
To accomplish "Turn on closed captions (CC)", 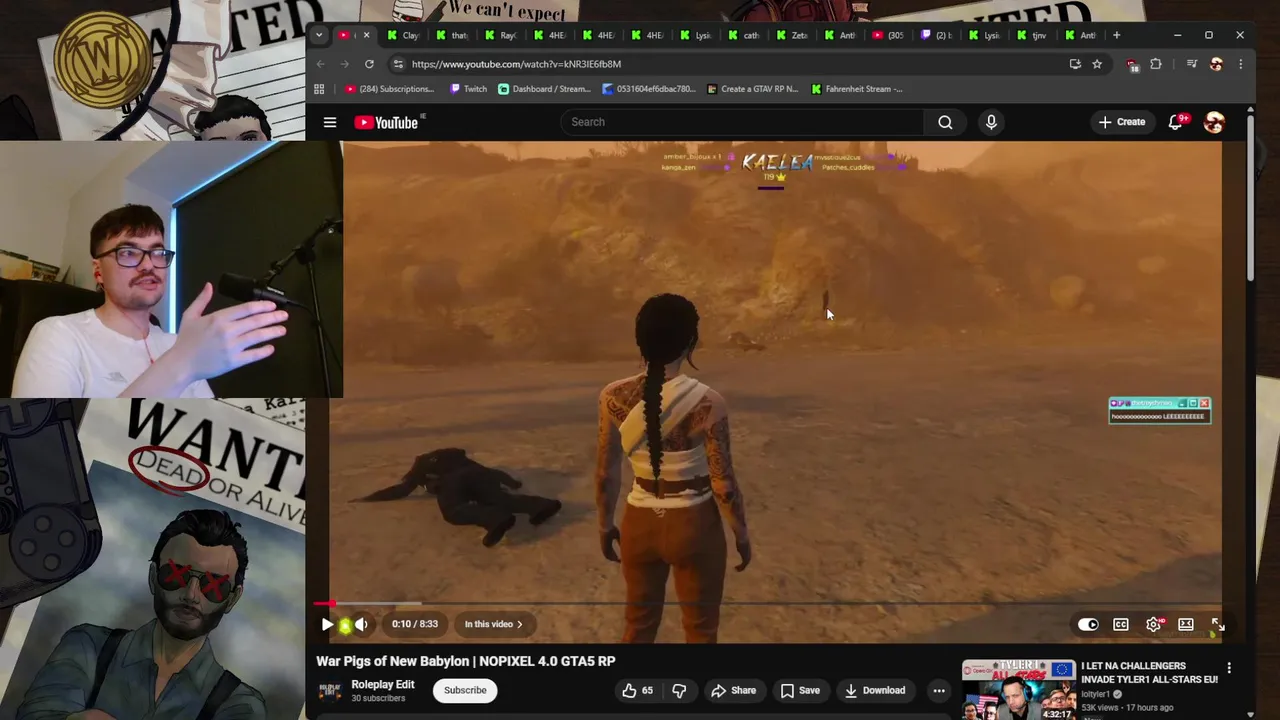I will click(x=1121, y=624).
